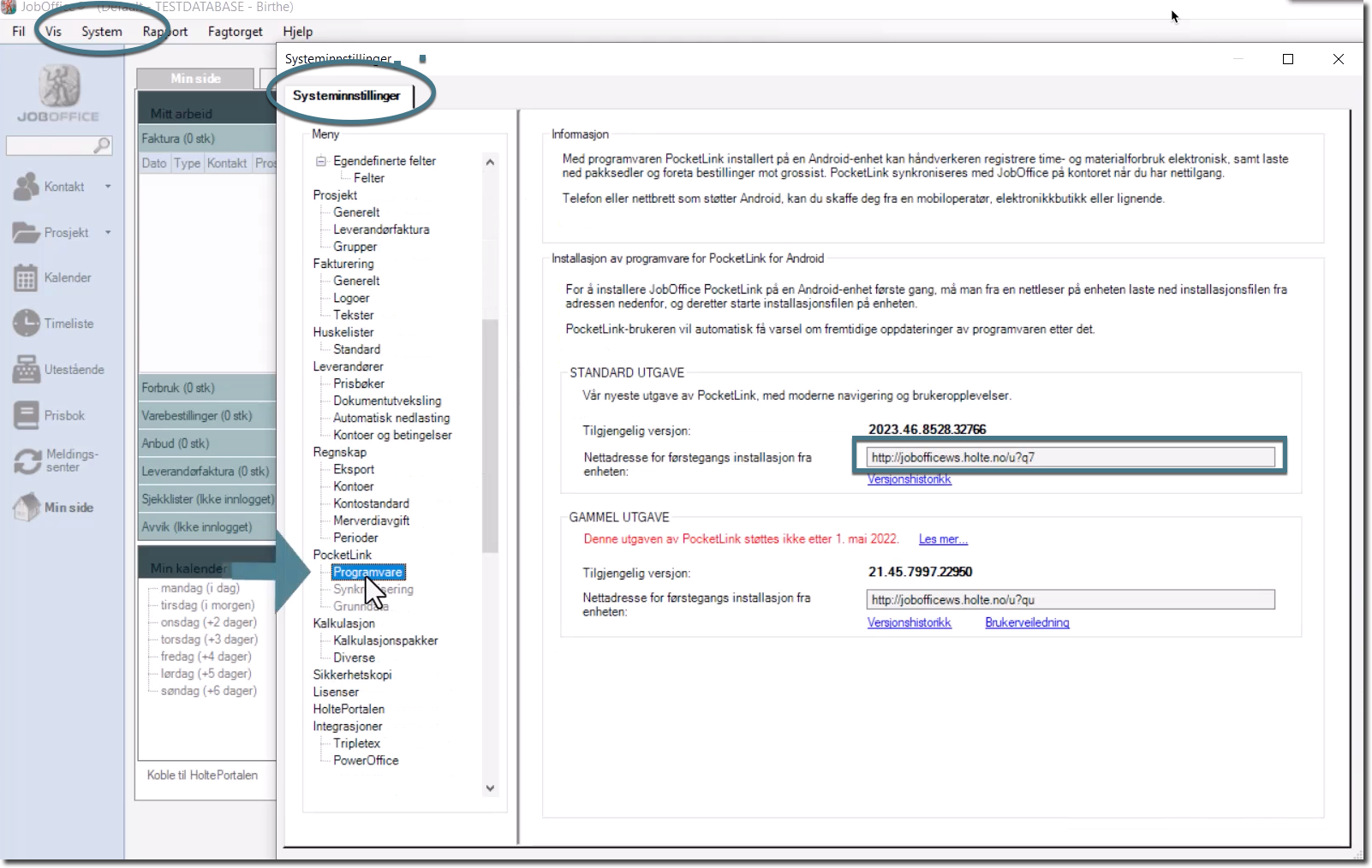
Task: Open the Hjelp menu
Action: coord(298,32)
